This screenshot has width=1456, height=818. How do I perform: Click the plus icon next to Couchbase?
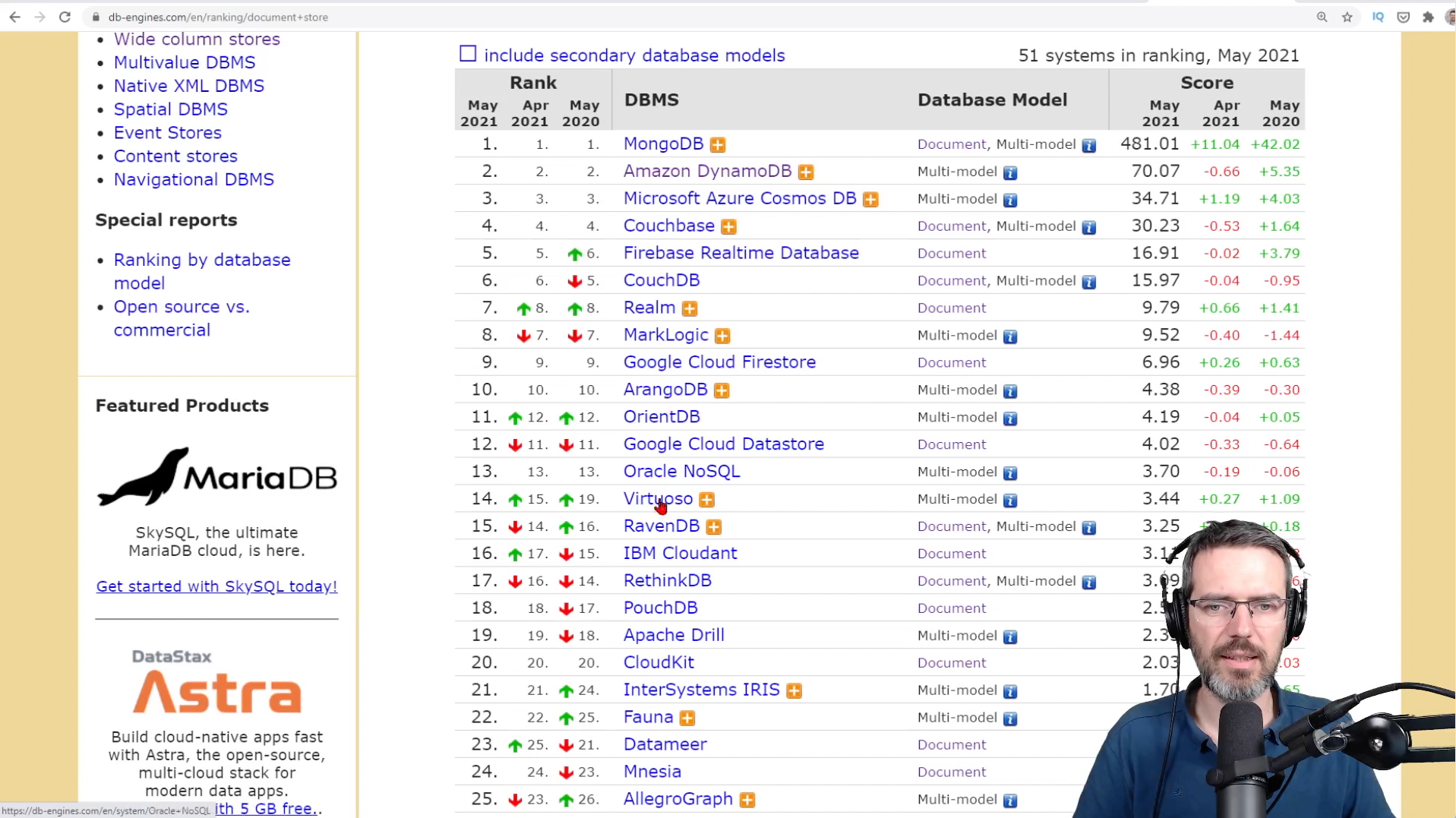click(728, 226)
